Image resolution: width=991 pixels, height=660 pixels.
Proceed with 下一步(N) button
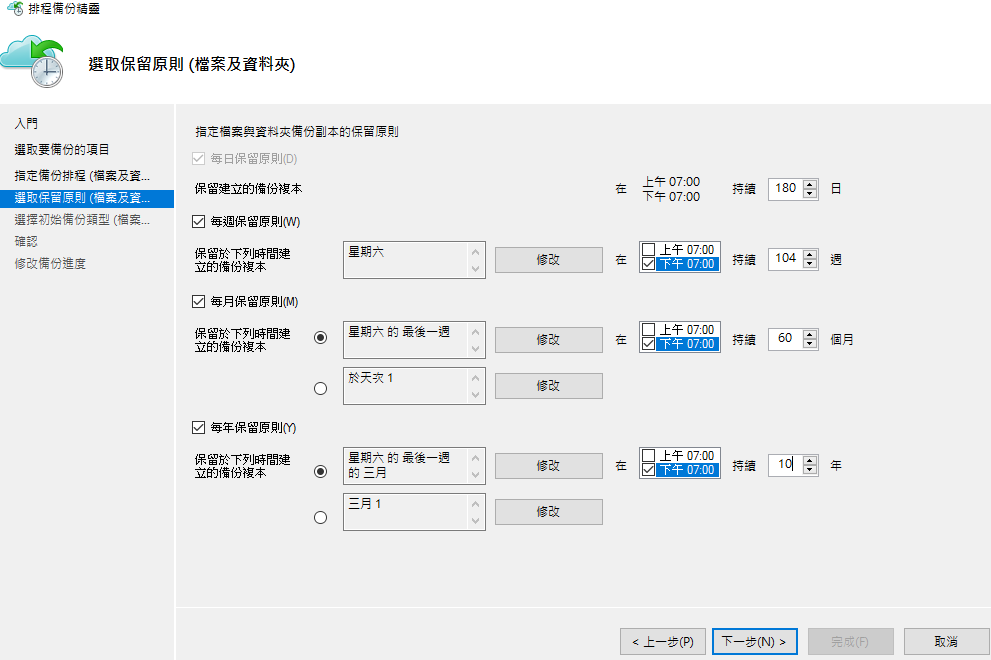[754, 641]
